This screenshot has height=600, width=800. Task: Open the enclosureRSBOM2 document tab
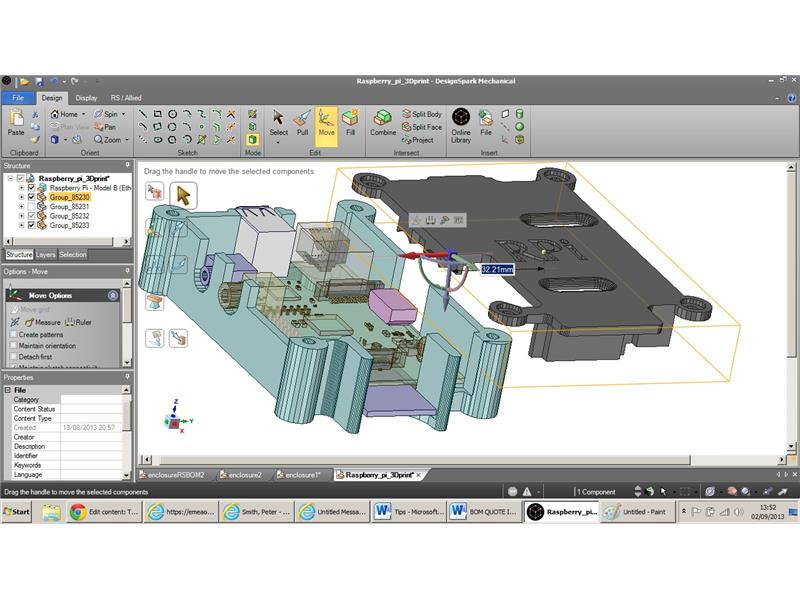tap(172, 475)
